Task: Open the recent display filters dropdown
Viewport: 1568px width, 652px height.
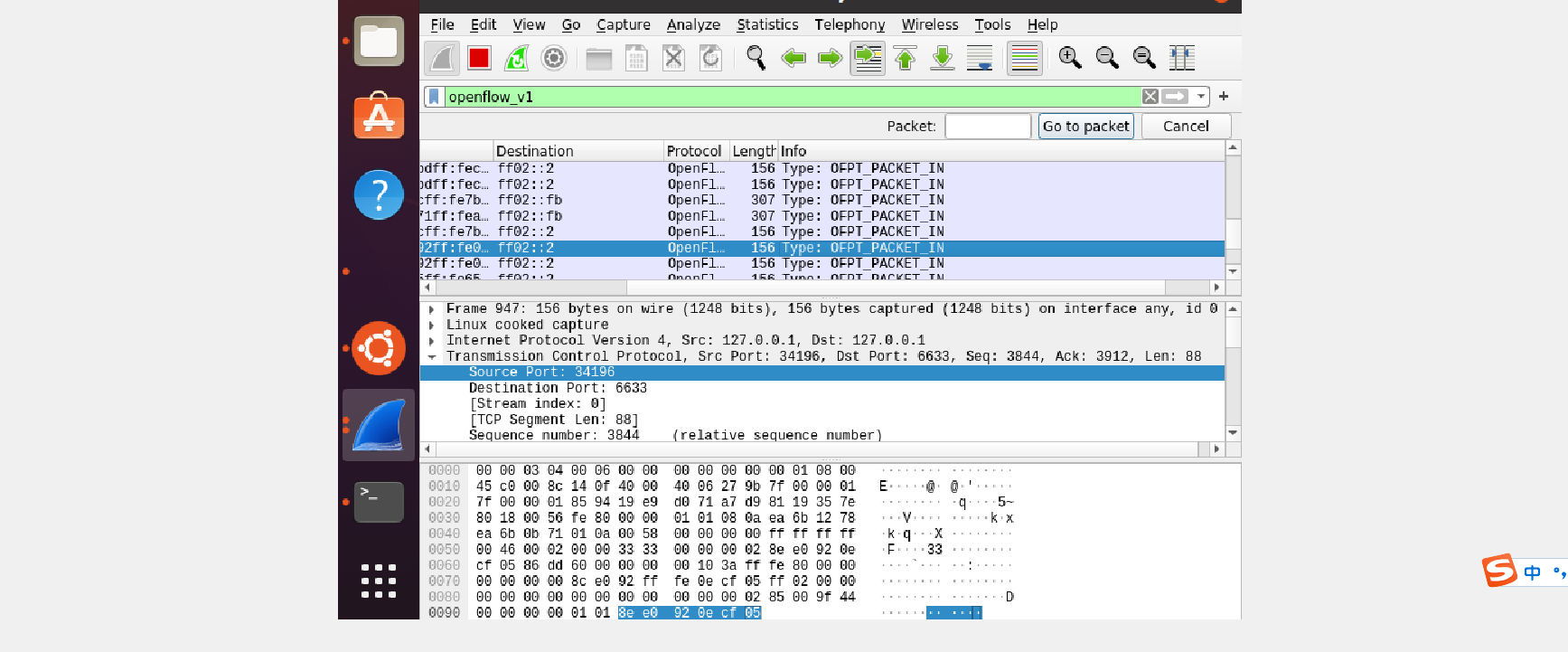Action: pos(1200,97)
